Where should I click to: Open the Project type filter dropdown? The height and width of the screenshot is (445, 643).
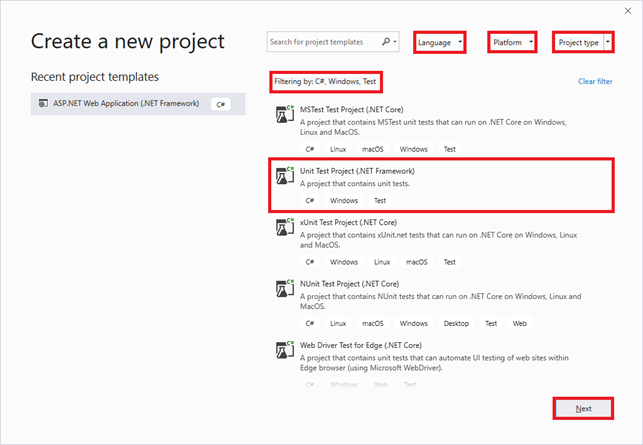(583, 42)
